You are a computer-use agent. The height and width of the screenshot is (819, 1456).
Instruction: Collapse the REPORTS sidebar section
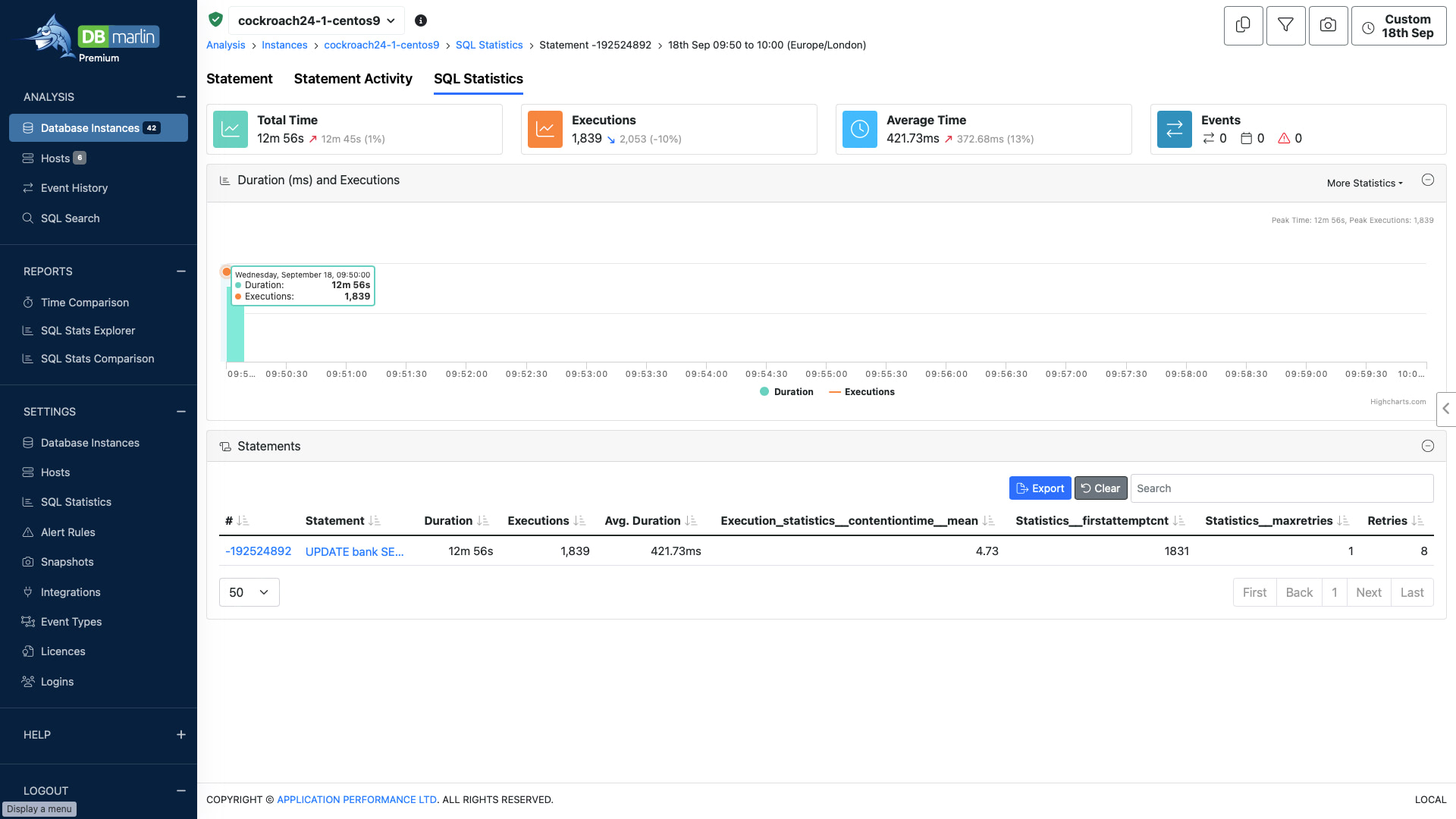tap(181, 271)
